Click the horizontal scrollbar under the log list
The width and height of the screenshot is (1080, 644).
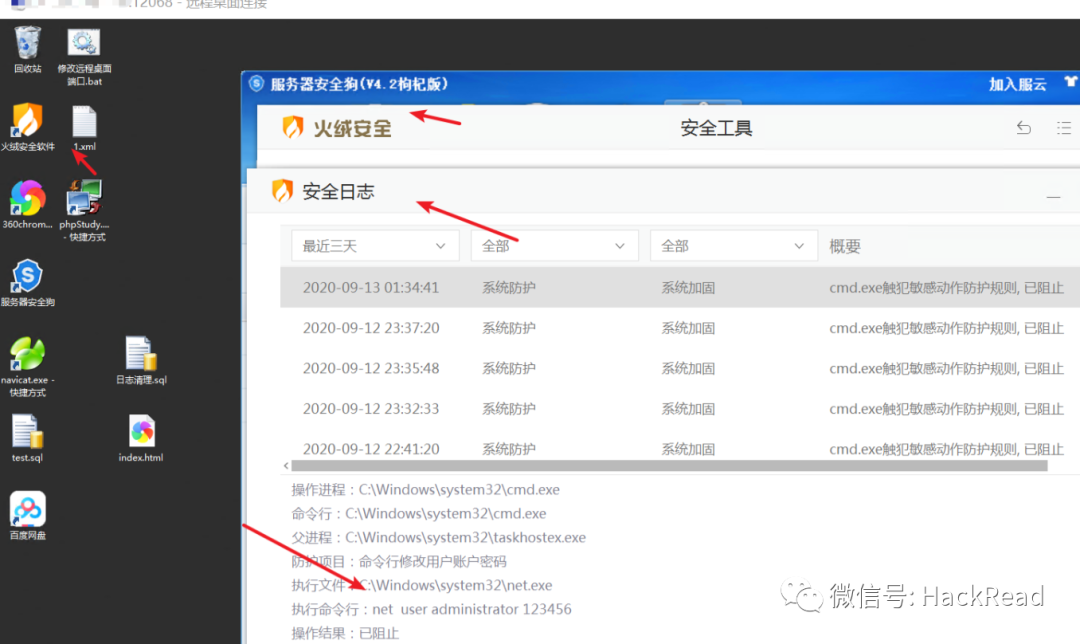click(669, 466)
